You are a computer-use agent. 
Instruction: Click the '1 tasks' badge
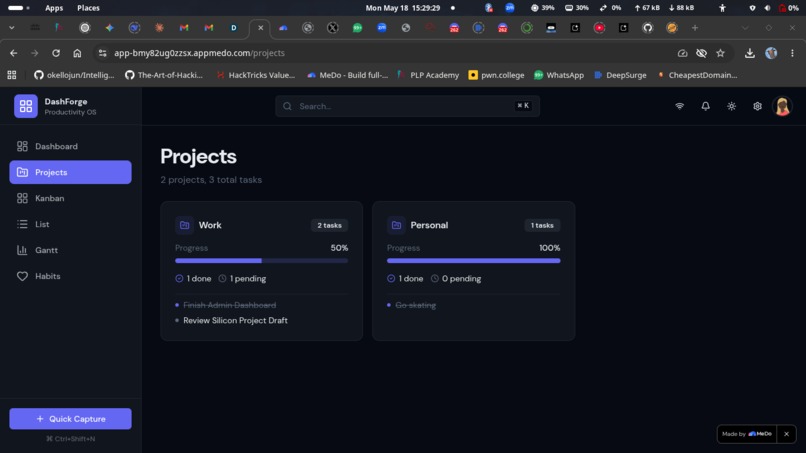pyautogui.click(x=542, y=225)
